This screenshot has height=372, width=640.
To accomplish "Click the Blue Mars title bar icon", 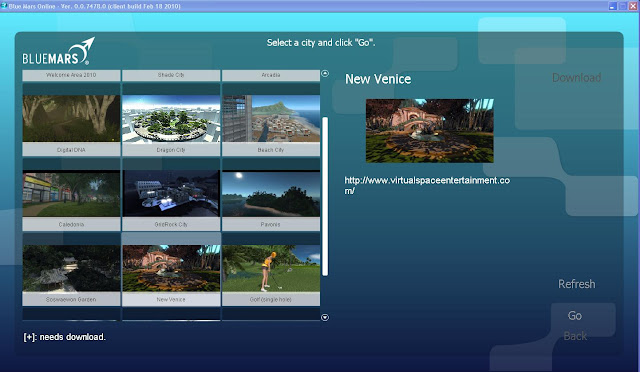I will click(x=4, y=6).
